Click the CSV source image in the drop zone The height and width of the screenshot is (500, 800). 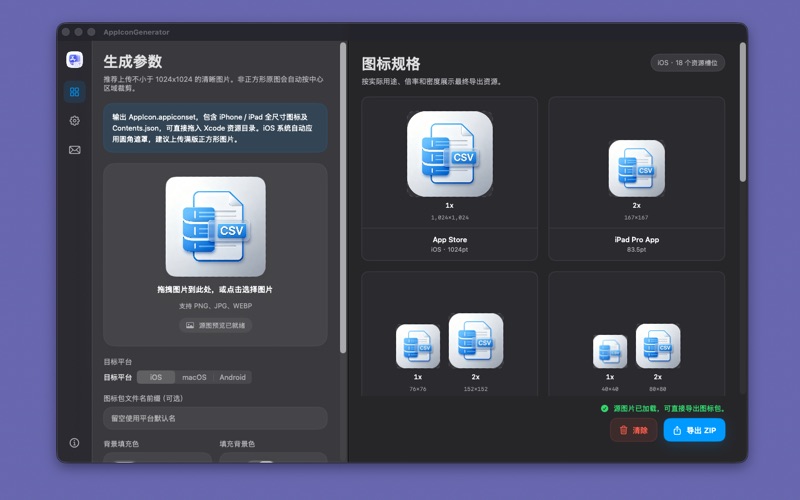[x=215, y=227]
